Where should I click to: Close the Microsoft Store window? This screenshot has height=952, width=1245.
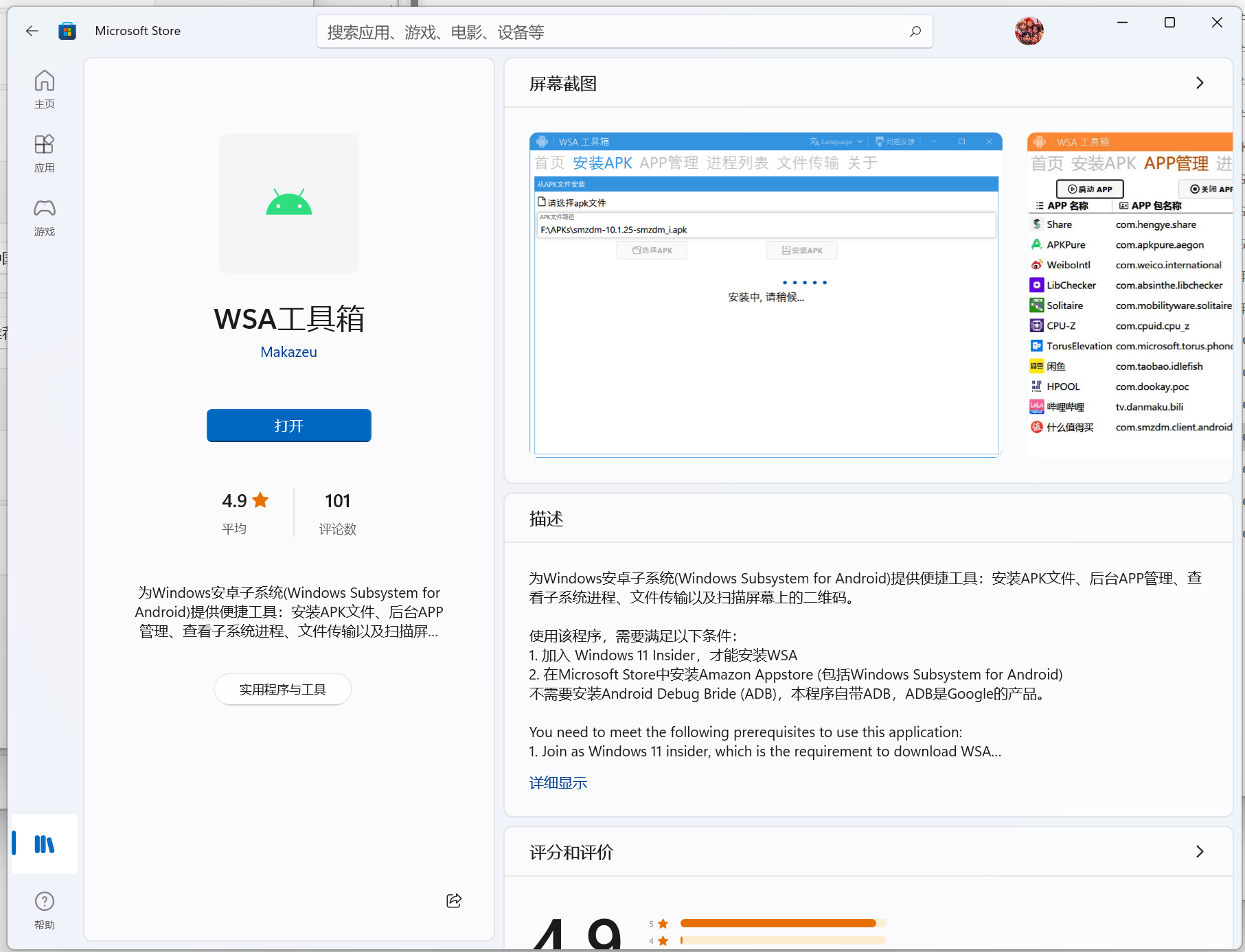click(1217, 23)
